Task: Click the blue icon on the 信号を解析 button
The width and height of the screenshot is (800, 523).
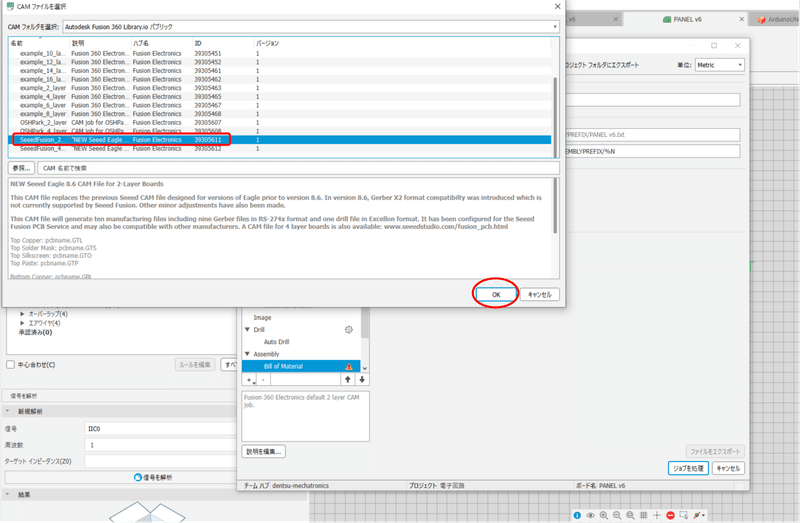Action: click(x=138, y=477)
